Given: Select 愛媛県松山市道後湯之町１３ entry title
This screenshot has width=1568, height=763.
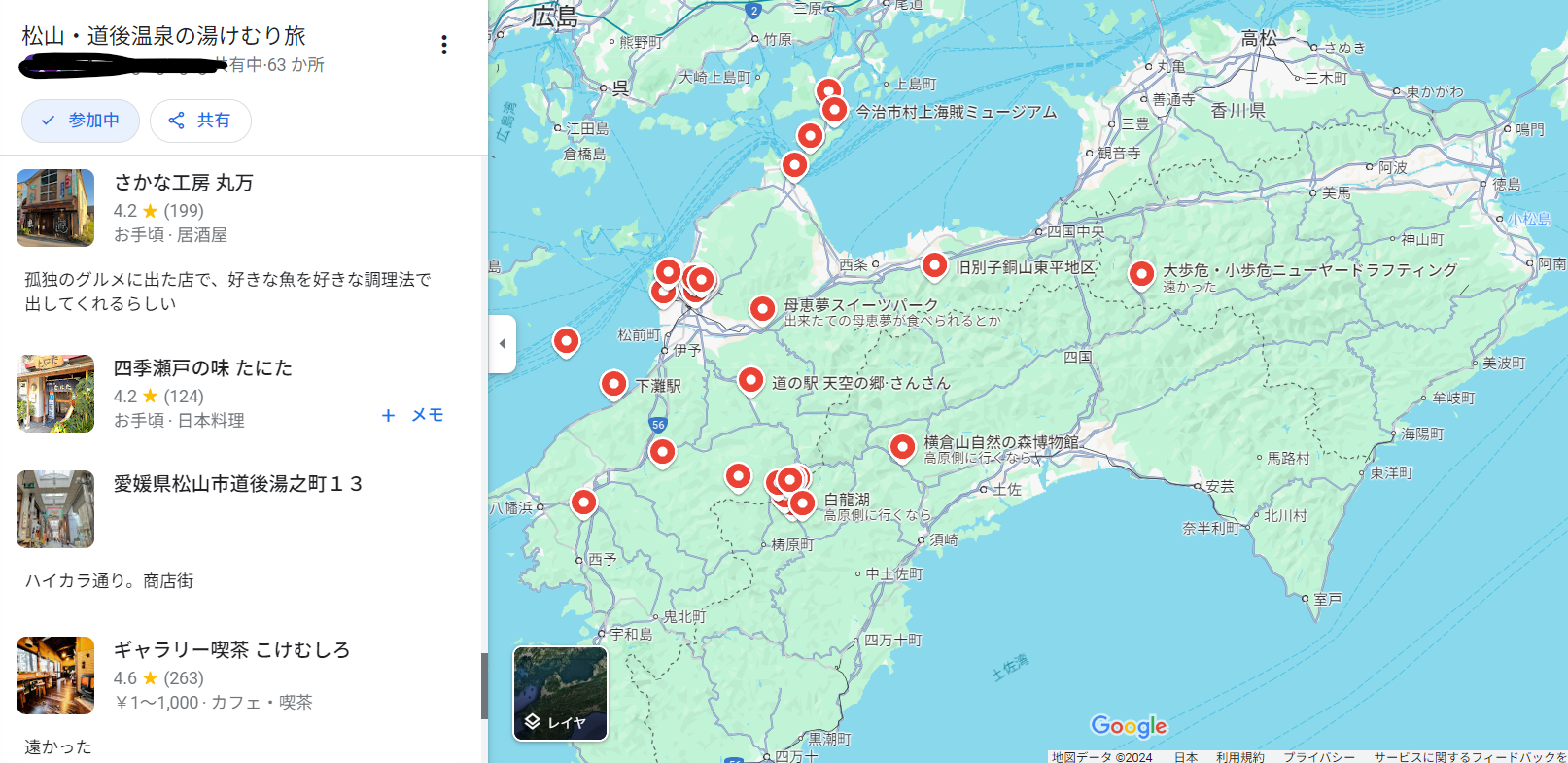Looking at the screenshot, I should (238, 484).
